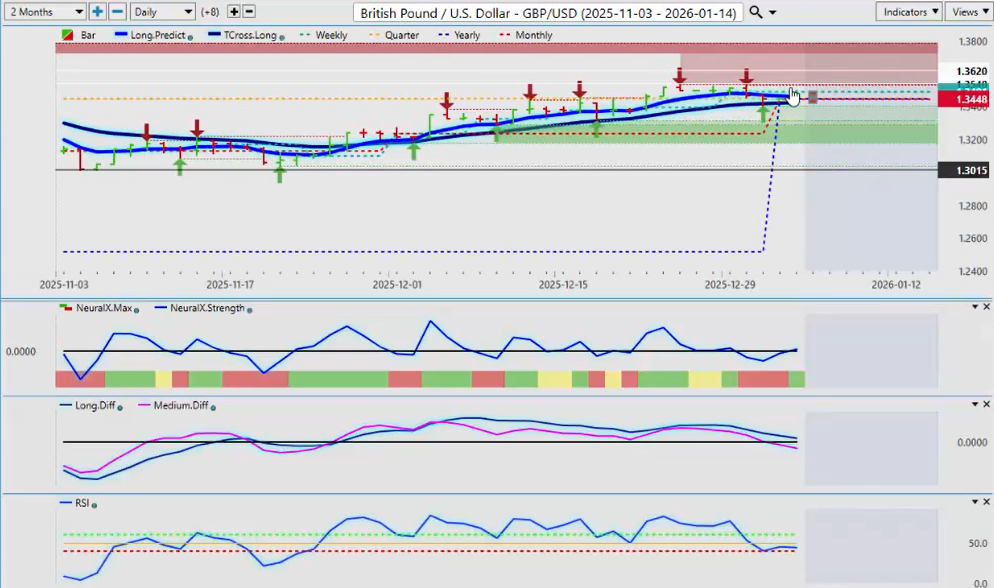Image resolution: width=994 pixels, height=588 pixels.
Task: Click the GBP/USD symbol title field
Action: 548,12
